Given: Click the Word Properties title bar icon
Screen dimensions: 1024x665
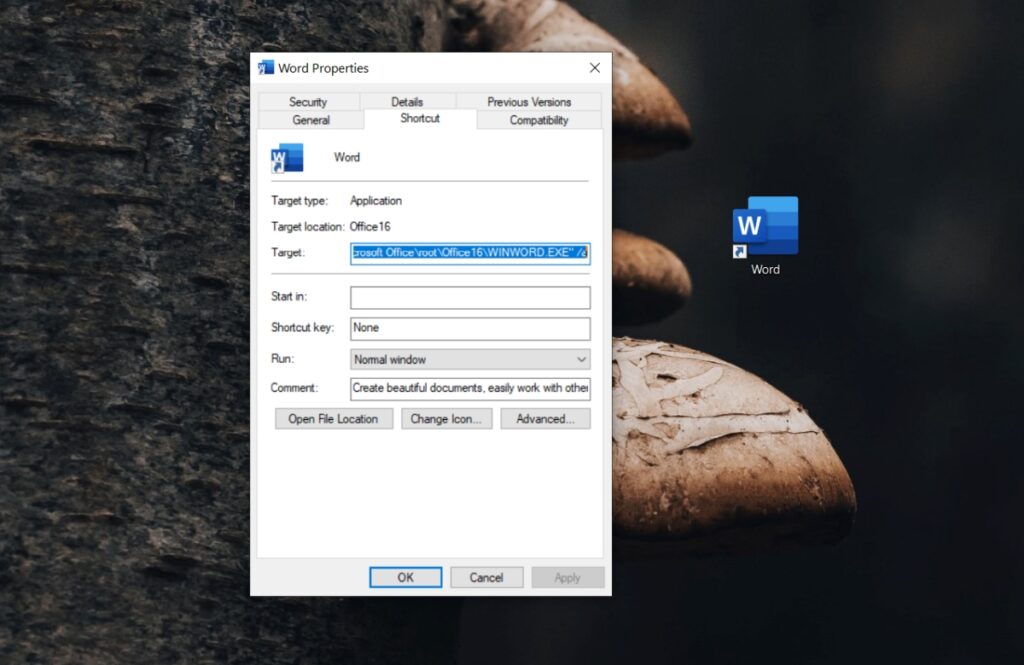Looking at the screenshot, I should click(266, 67).
